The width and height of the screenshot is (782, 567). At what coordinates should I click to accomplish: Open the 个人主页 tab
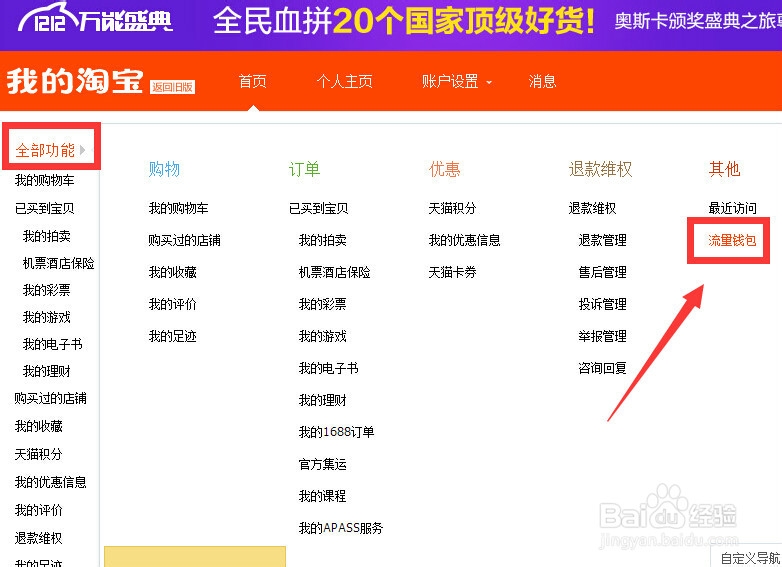point(345,81)
